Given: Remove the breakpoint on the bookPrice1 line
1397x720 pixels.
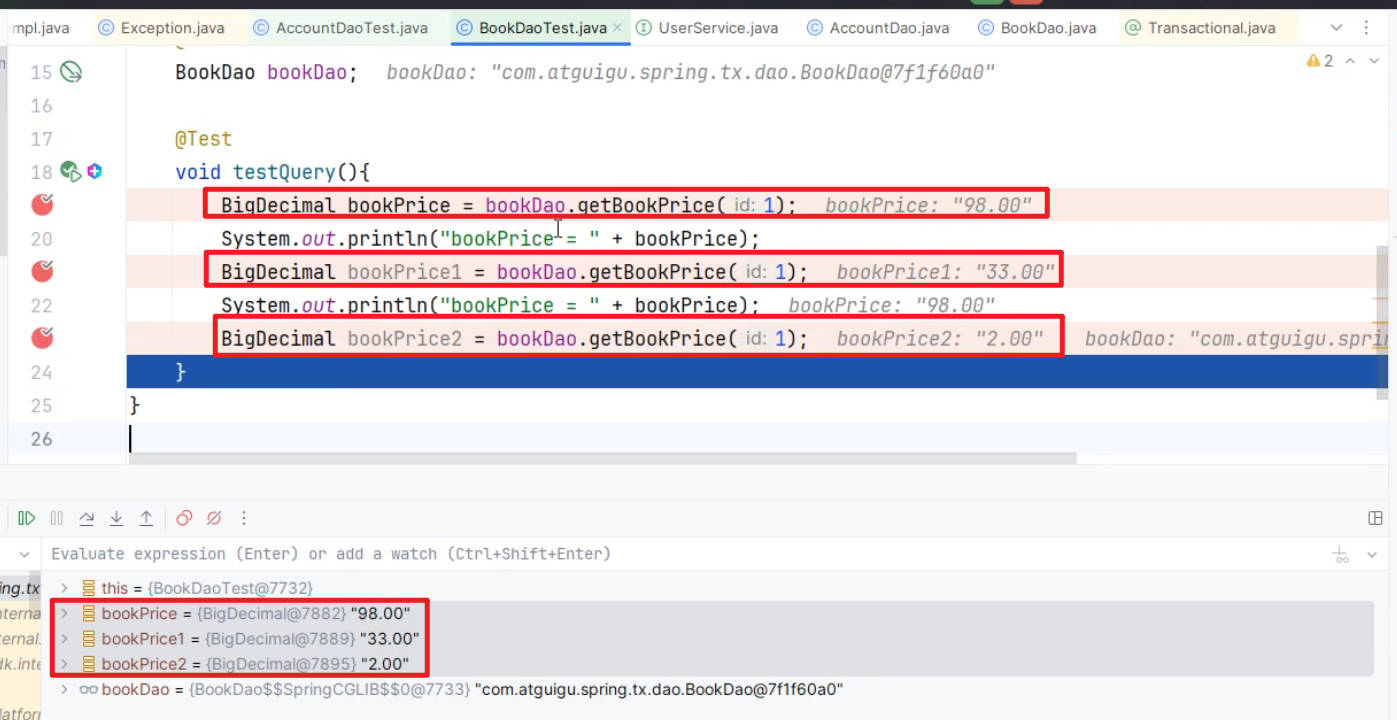Looking at the screenshot, I should (42, 271).
